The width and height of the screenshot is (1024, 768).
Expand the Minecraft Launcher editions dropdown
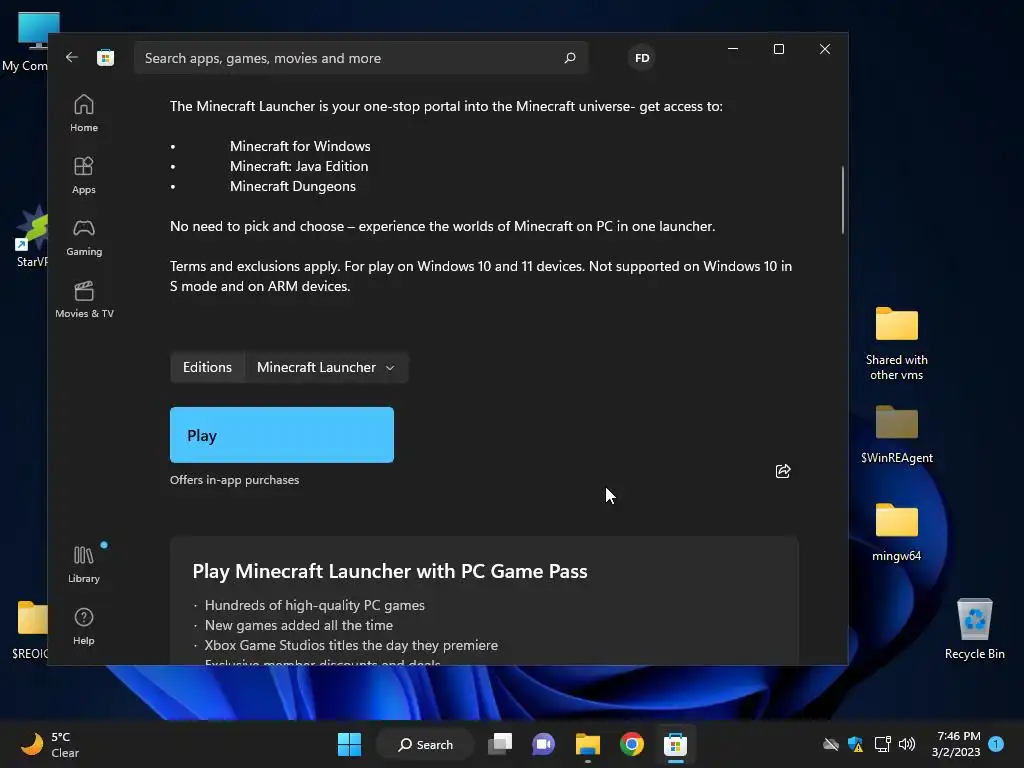pyautogui.click(x=327, y=367)
